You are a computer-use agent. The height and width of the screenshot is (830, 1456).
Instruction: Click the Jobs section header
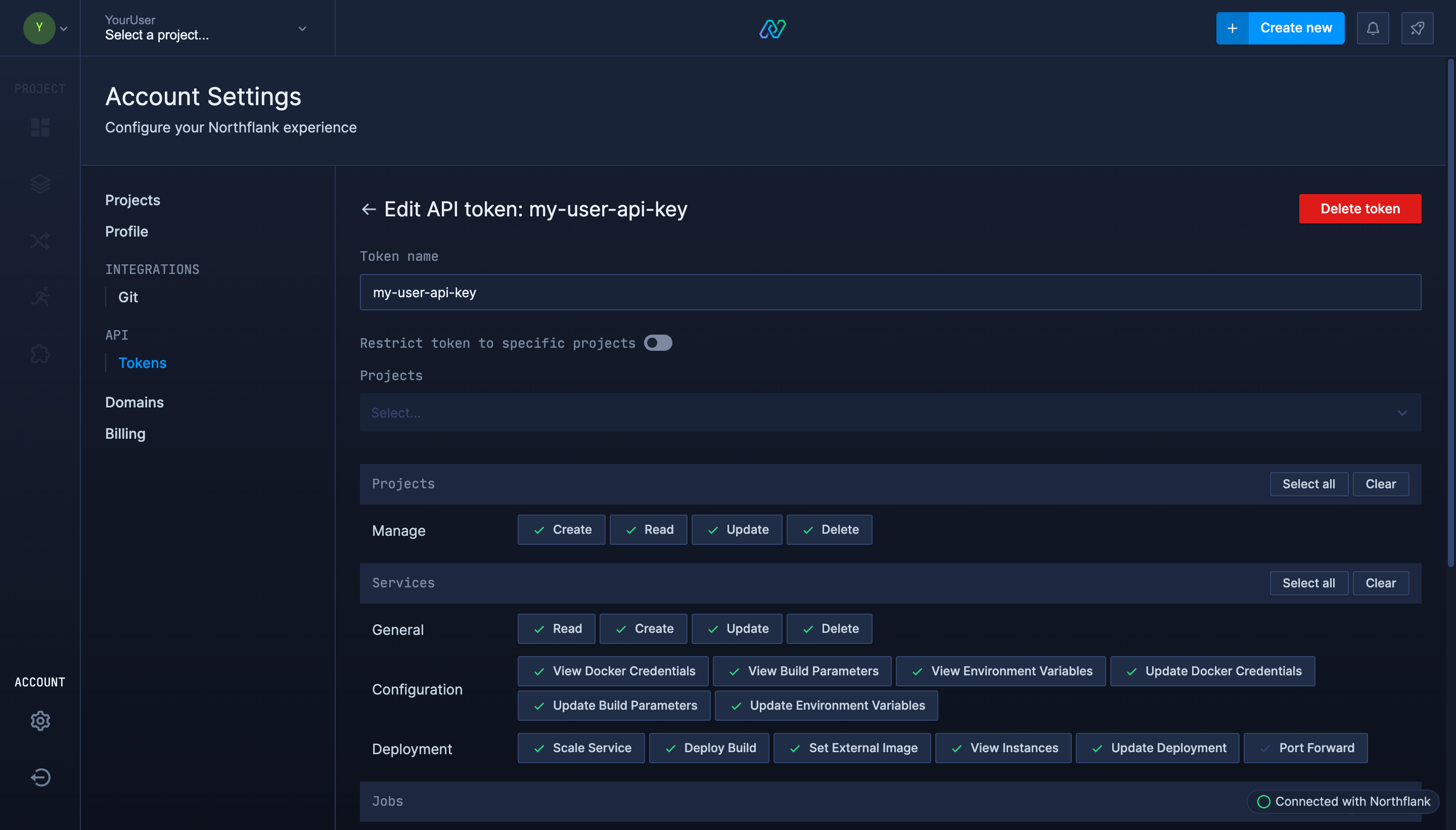point(890,801)
